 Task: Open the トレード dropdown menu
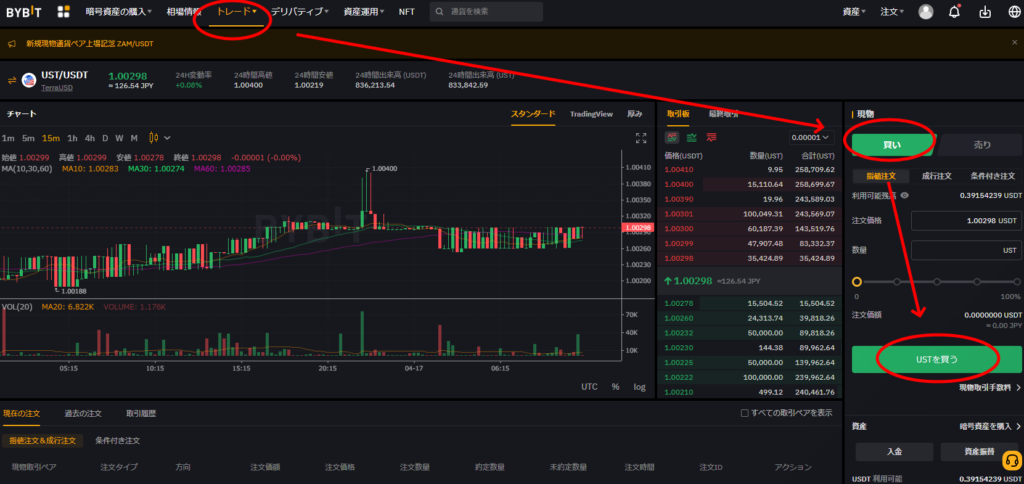pos(236,12)
